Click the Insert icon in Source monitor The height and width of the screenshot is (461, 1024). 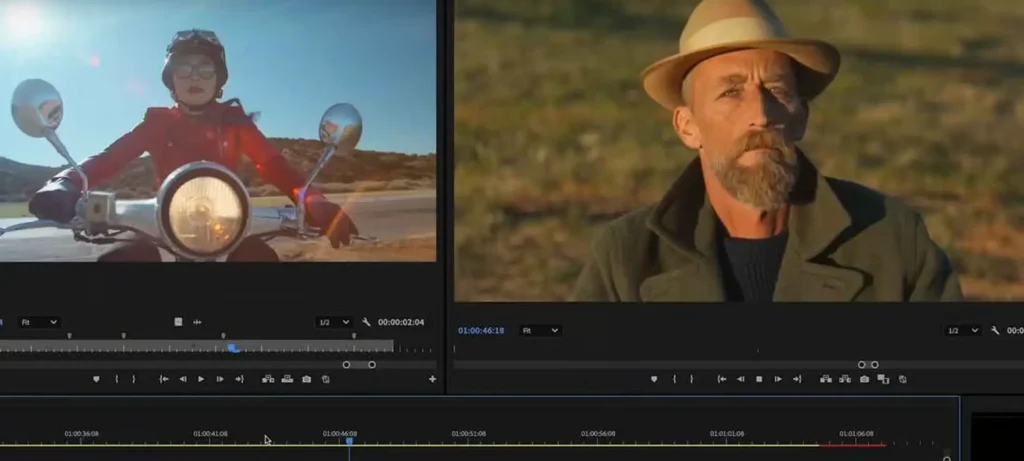click(x=268, y=379)
